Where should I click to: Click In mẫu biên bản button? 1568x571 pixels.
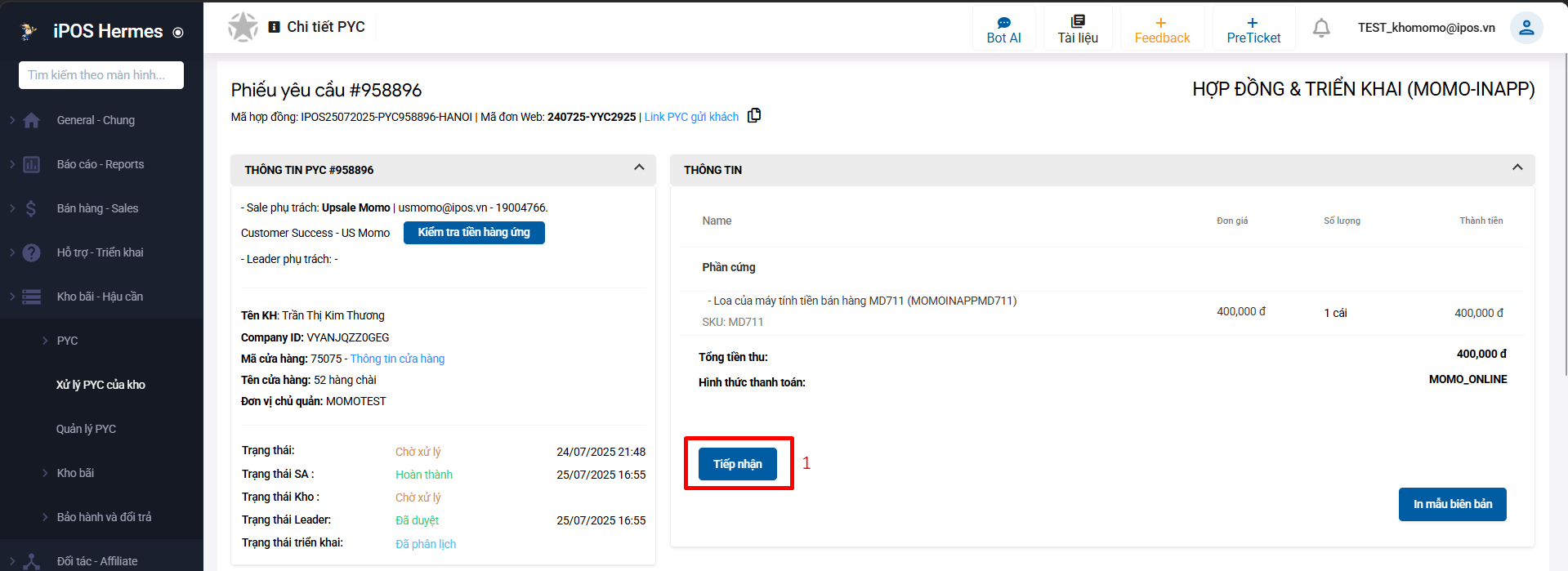[x=1452, y=504]
